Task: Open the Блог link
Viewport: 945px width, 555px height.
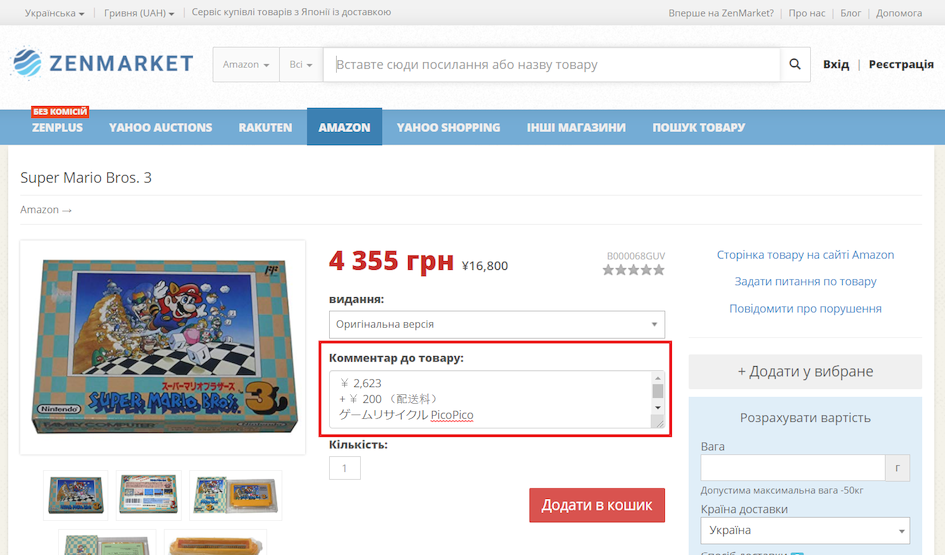Action: tap(850, 13)
